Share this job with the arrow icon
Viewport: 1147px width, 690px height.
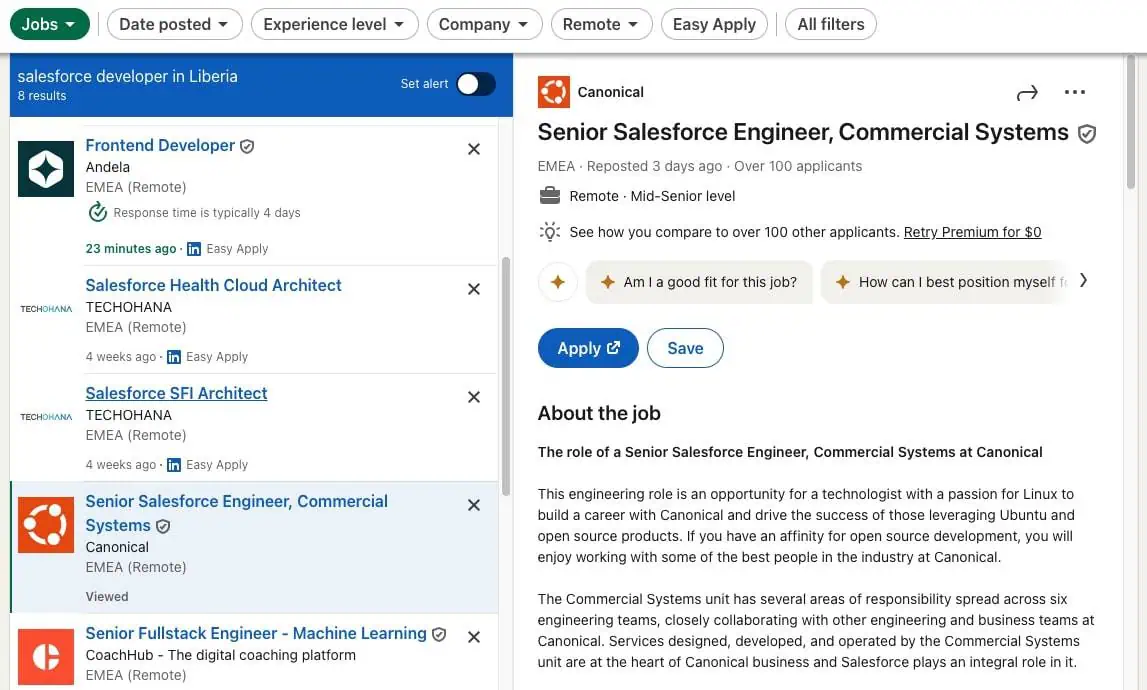click(x=1027, y=93)
